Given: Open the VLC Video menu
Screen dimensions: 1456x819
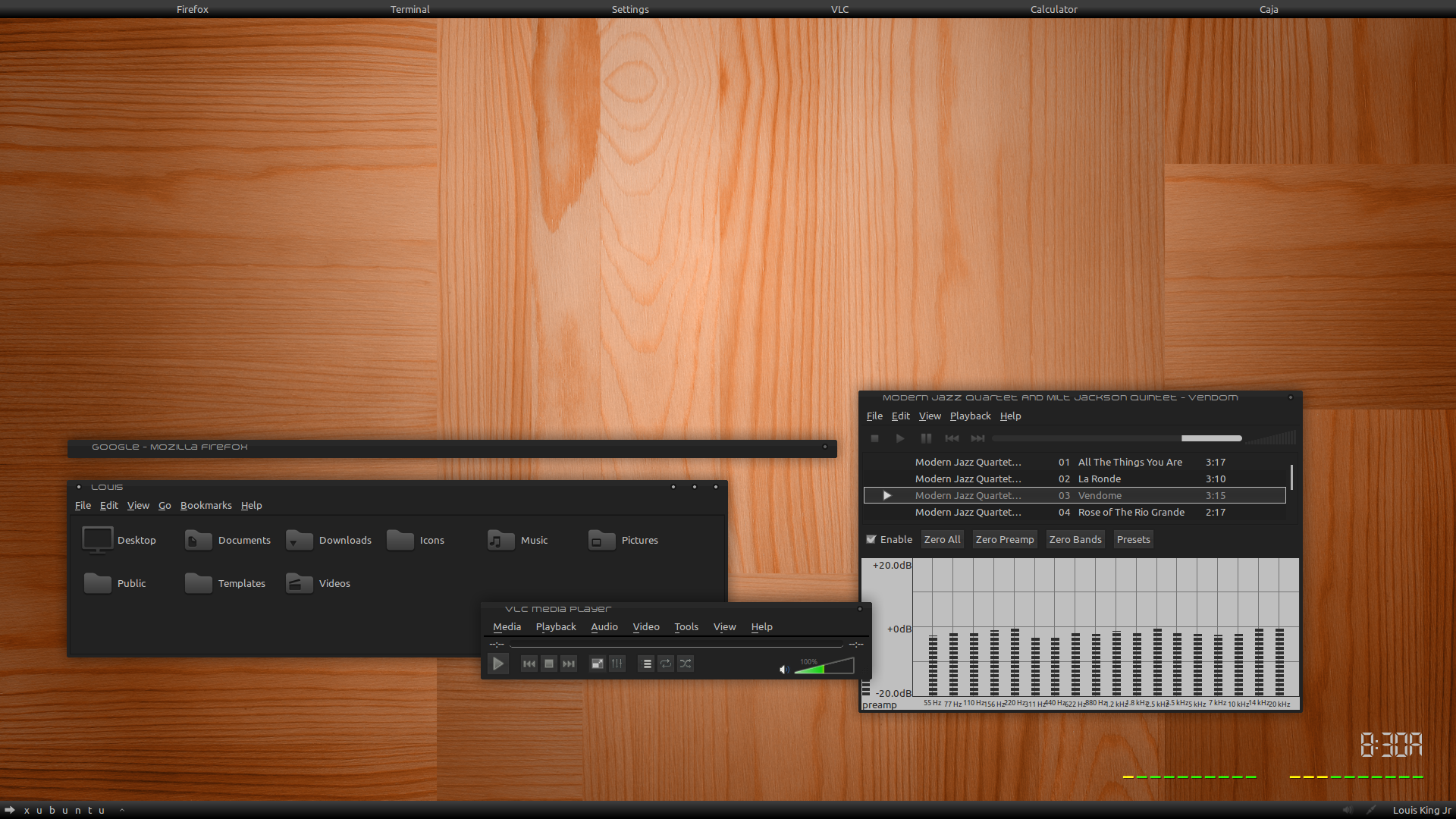Looking at the screenshot, I should (646, 627).
